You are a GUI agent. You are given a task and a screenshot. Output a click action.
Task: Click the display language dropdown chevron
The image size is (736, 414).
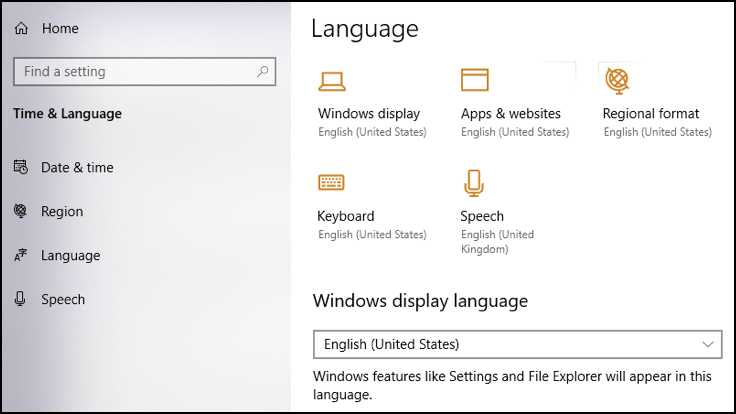(x=708, y=344)
